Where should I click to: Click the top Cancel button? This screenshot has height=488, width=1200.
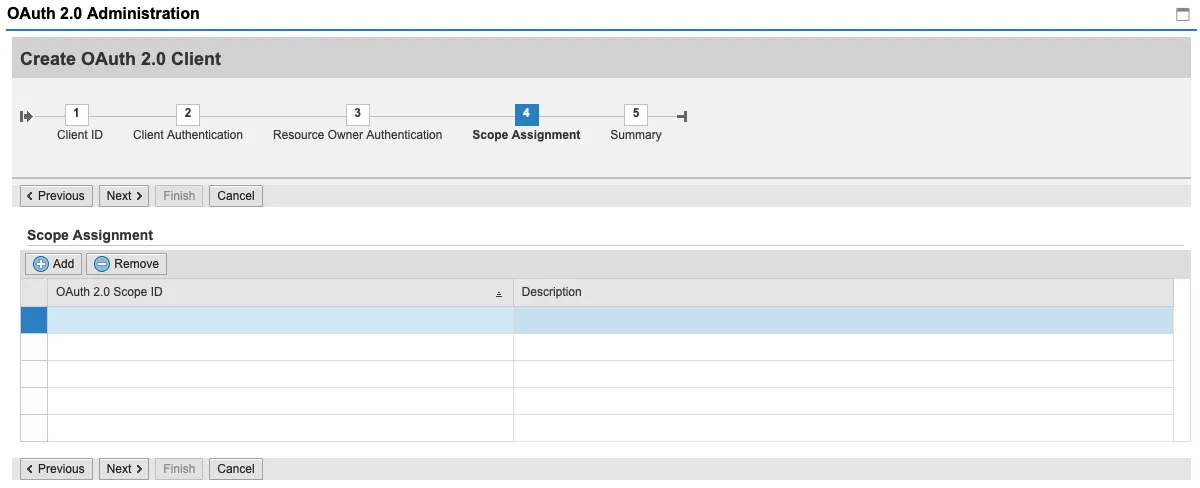coord(236,196)
